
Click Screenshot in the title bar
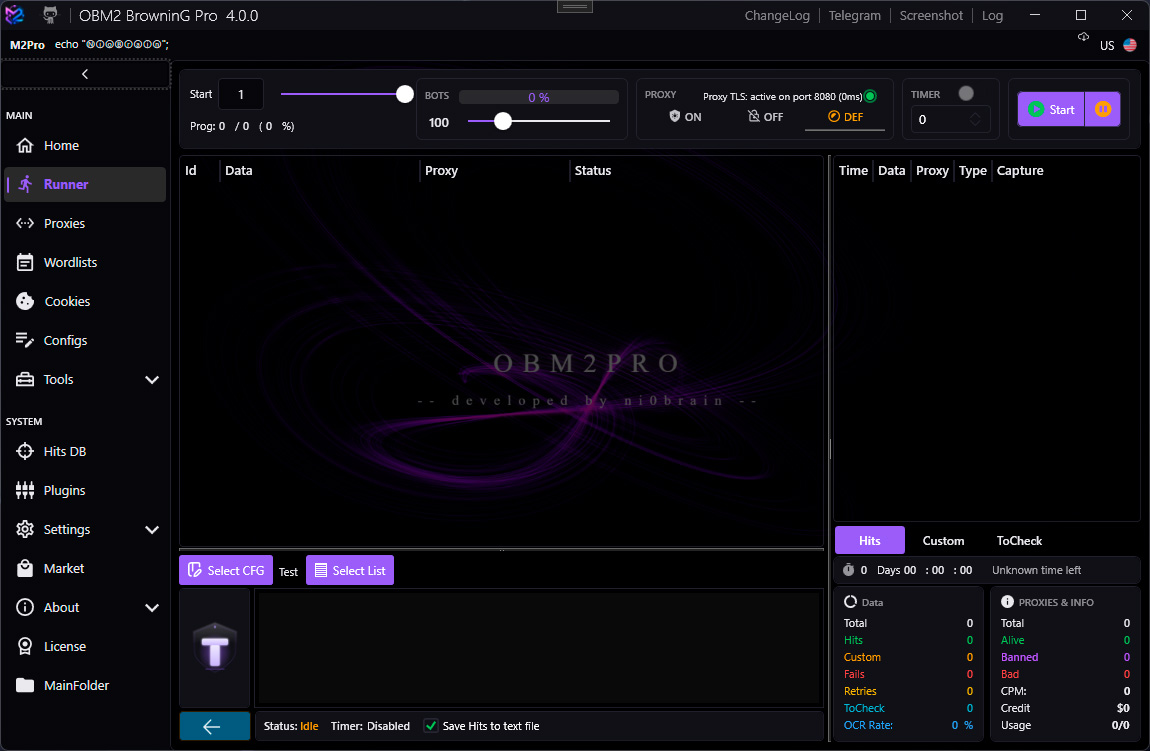pyautogui.click(x=931, y=15)
